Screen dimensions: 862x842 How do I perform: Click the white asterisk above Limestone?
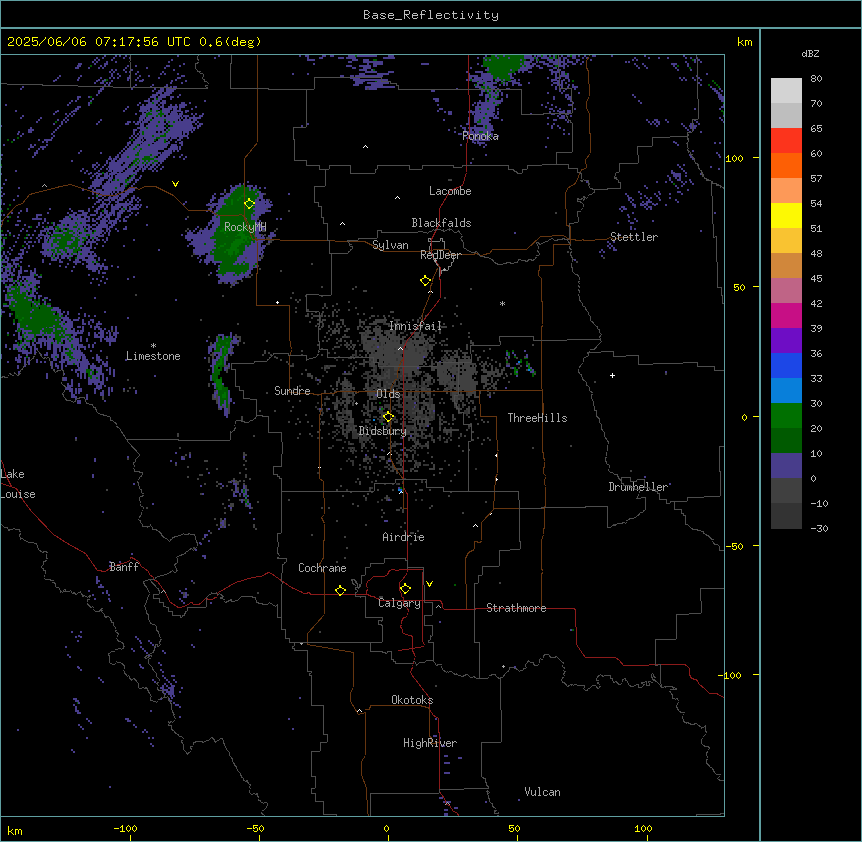coord(153,345)
